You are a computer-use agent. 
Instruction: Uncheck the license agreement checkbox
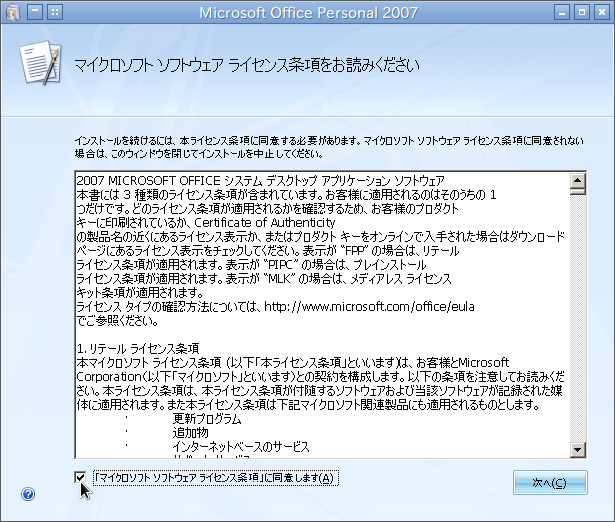[80, 477]
